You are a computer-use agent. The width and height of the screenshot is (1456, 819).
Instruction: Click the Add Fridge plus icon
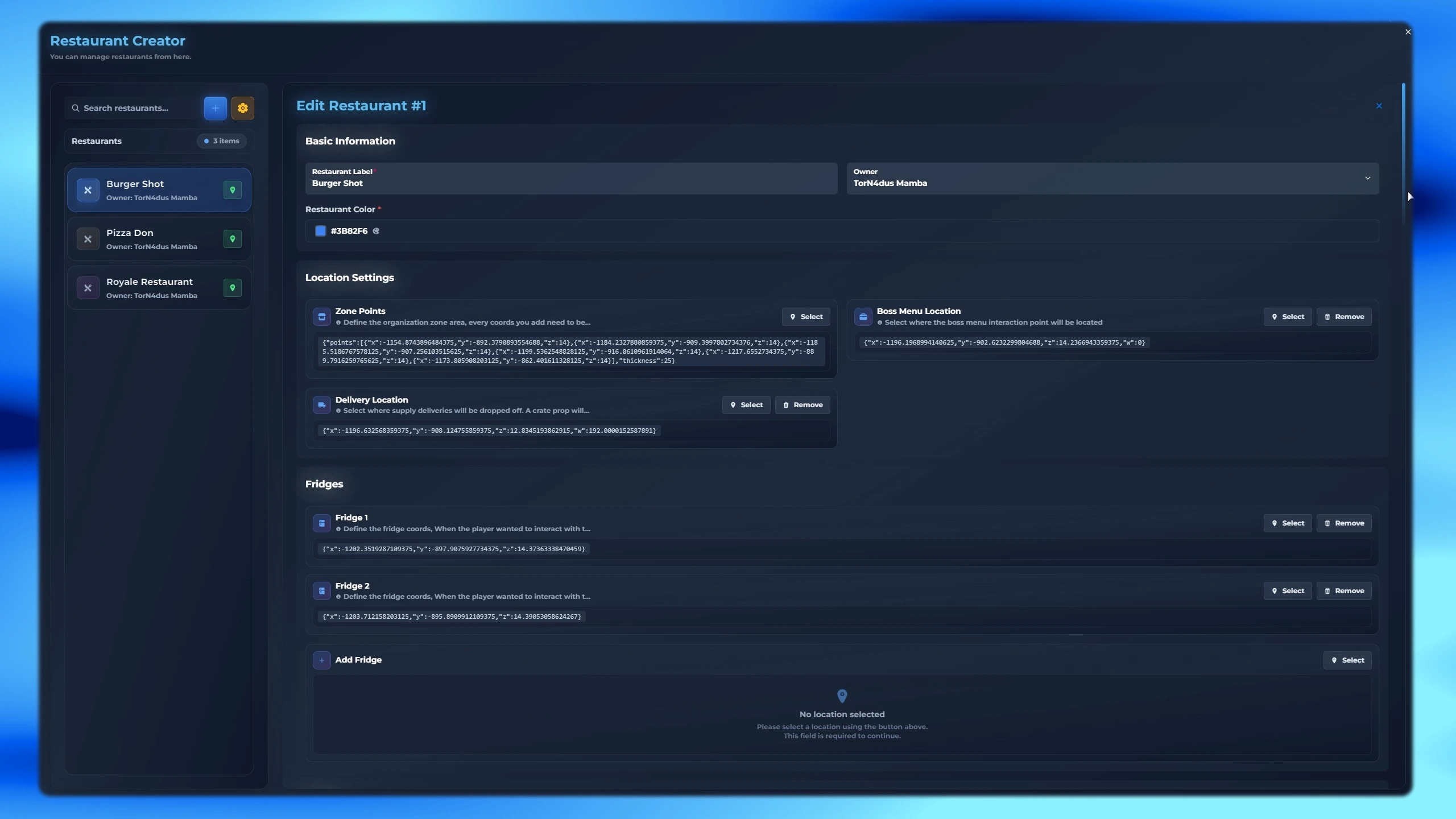point(321,660)
